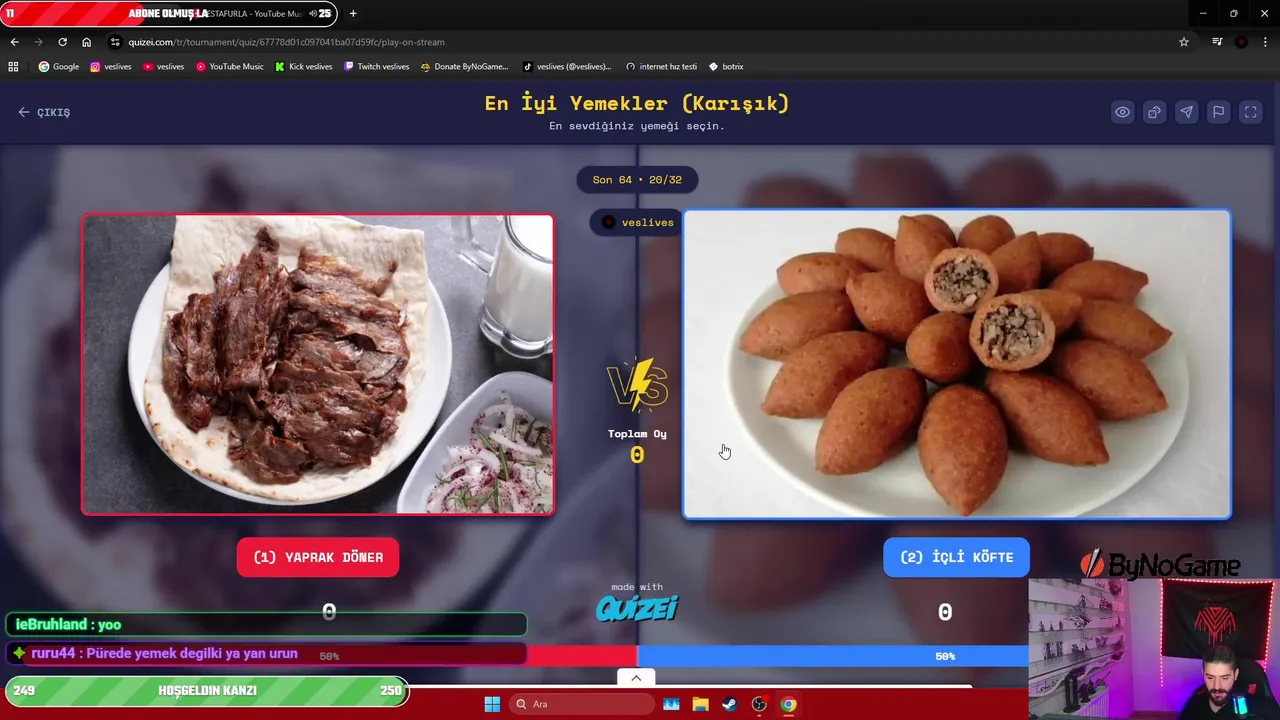This screenshot has width=1280, height=720.
Task: Select the içli köfte food image
Action: [x=957, y=364]
